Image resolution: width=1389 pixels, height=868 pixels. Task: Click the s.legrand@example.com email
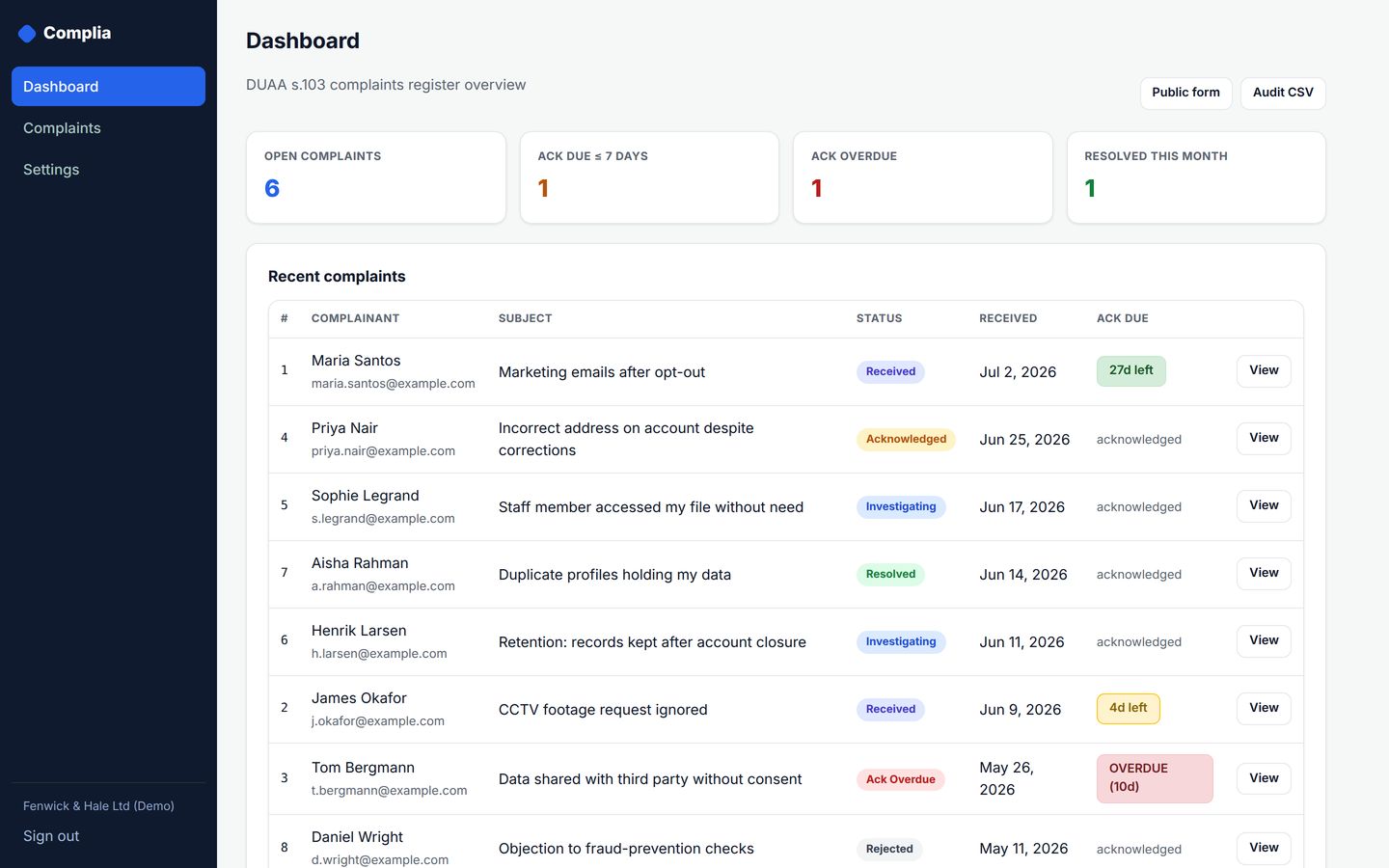point(383,519)
